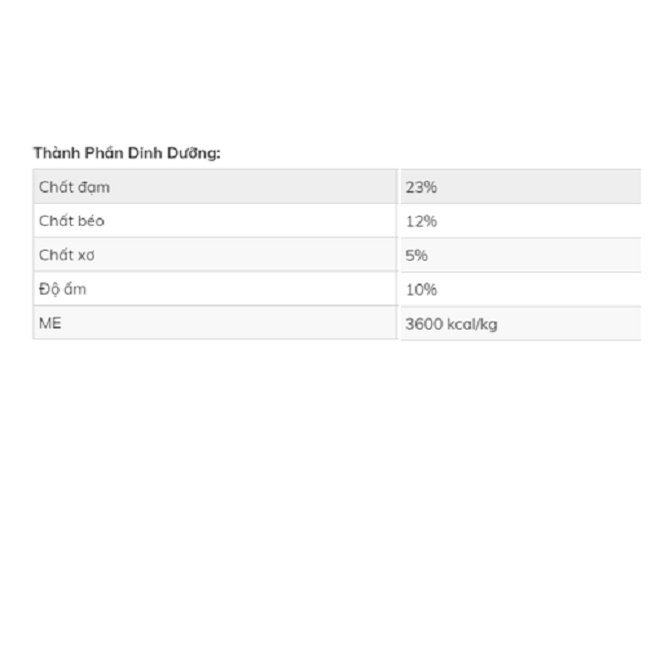Viewport: 669px width, 669px height.
Task: Click the 'kcal/kg' unit text
Action: click(x=472, y=324)
